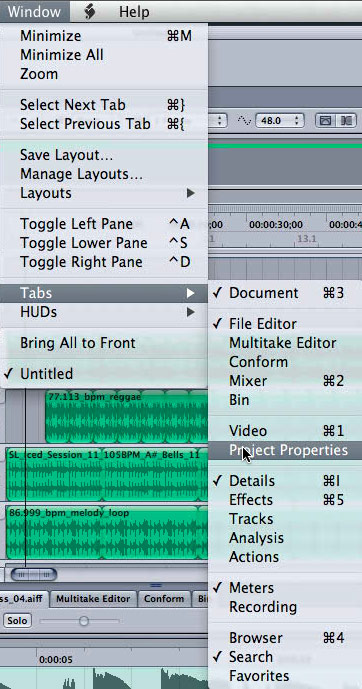Click the timeline zoom scroll thumb
The width and height of the screenshot is (362, 689).
34,574
